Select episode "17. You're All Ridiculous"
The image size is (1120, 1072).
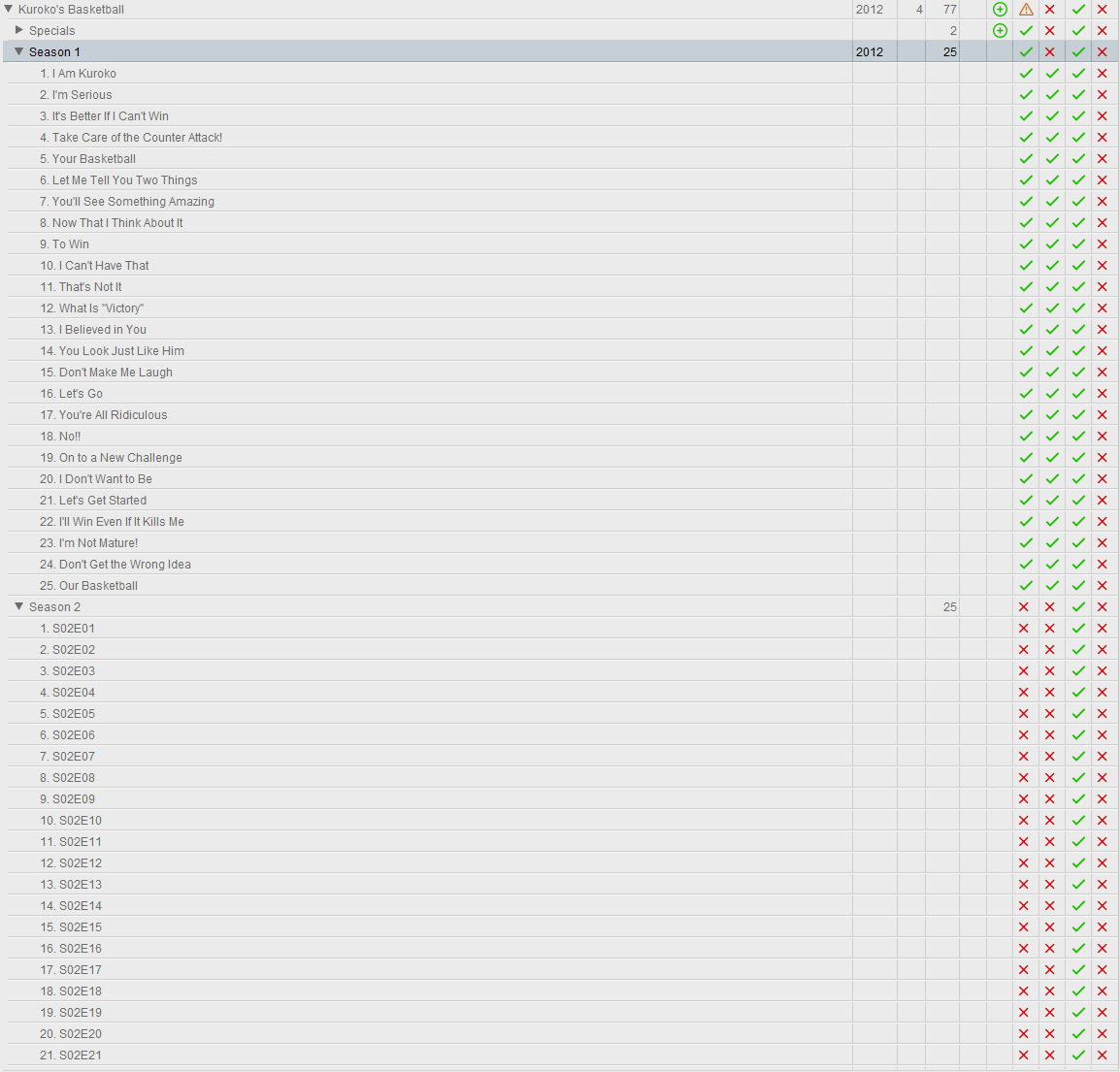[104, 415]
